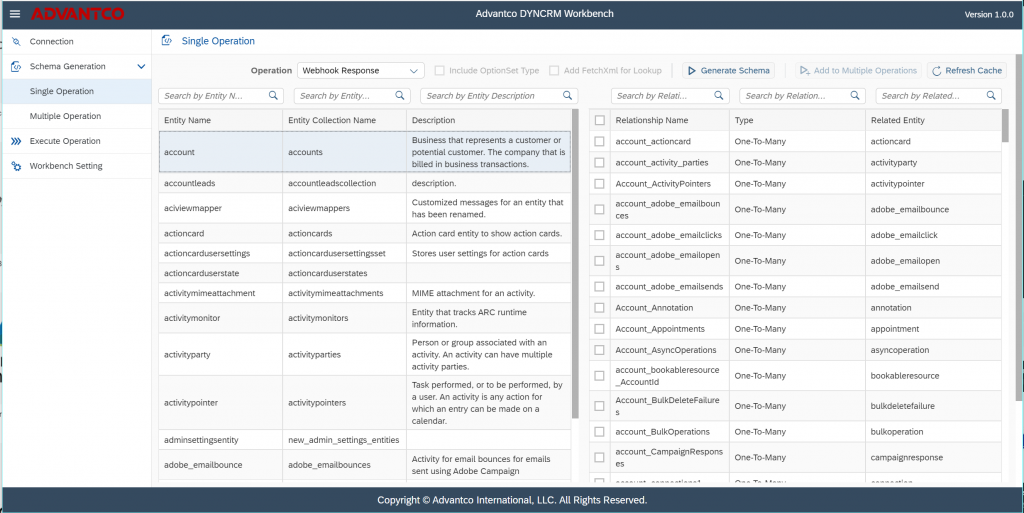The width and height of the screenshot is (1024, 513).
Task: Select the activitymimeattachment entity row
Action: point(364,293)
